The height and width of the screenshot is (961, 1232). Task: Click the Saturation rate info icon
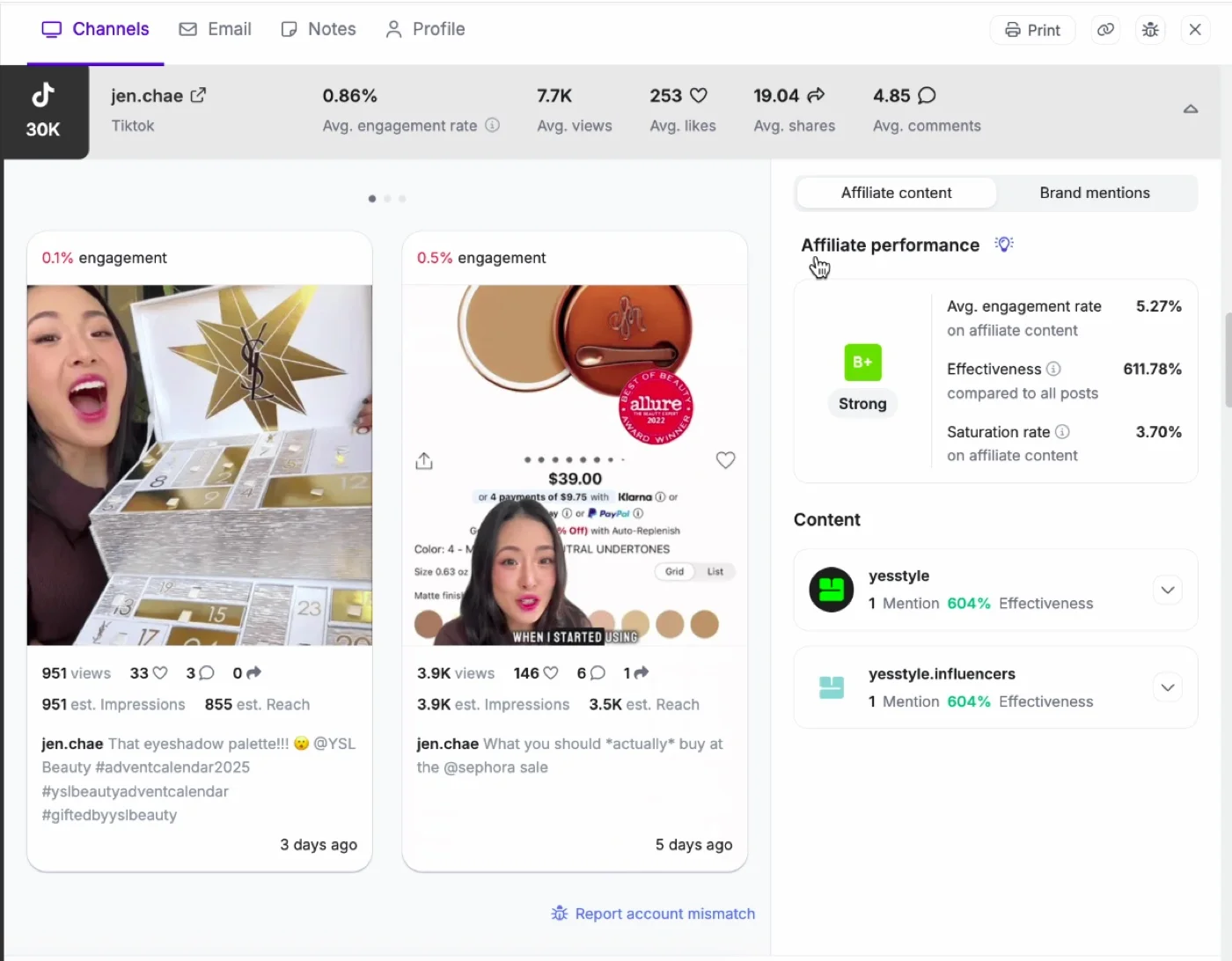[1062, 431]
